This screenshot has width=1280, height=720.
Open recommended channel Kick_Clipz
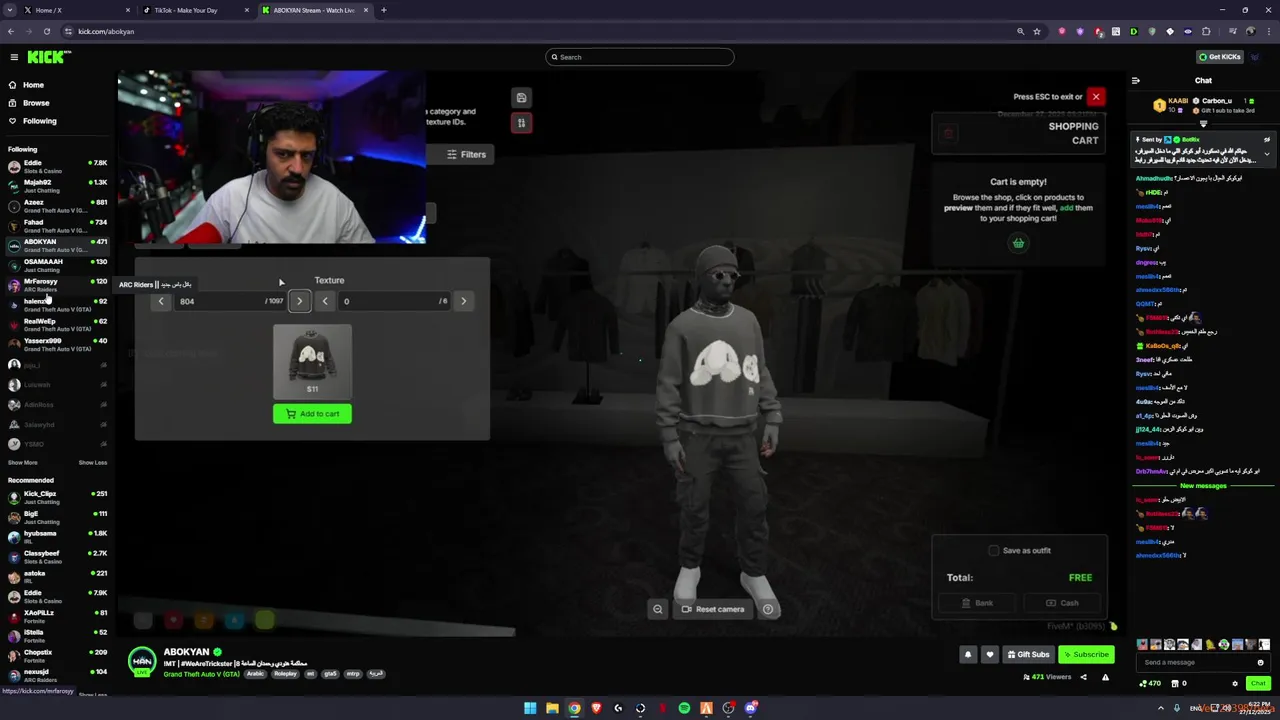tap(57, 497)
